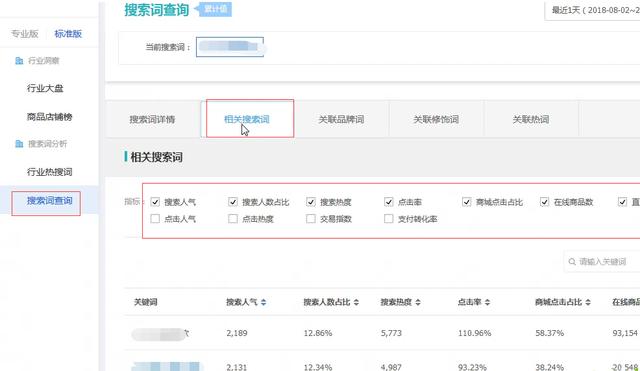The image size is (640, 371).
Task: Switch to 相关搜索词 tab
Action: [x=247, y=120]
